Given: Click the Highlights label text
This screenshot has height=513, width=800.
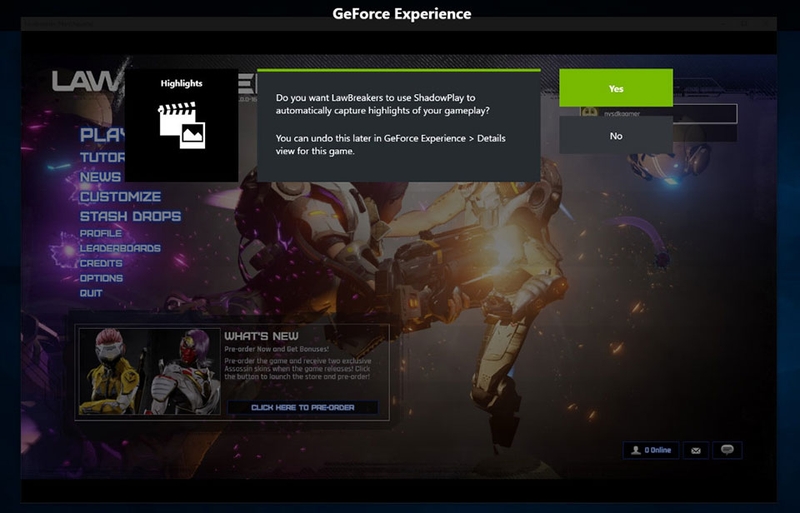Looking at the screenshot, I should [182, 83].
